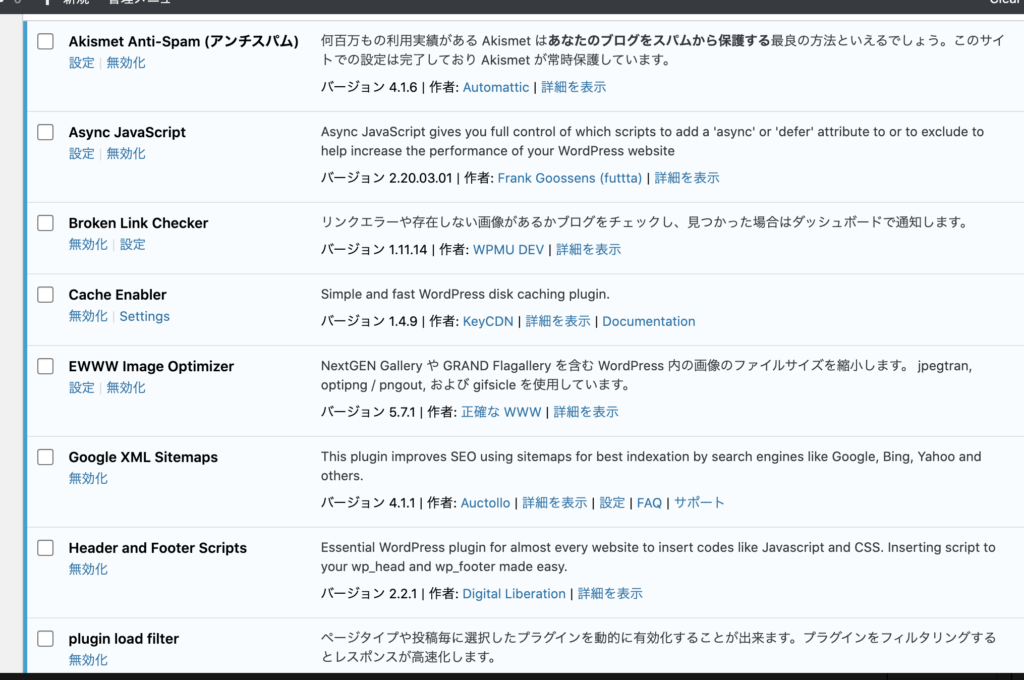Visit the KeyCDN author link

coord(488,321)
